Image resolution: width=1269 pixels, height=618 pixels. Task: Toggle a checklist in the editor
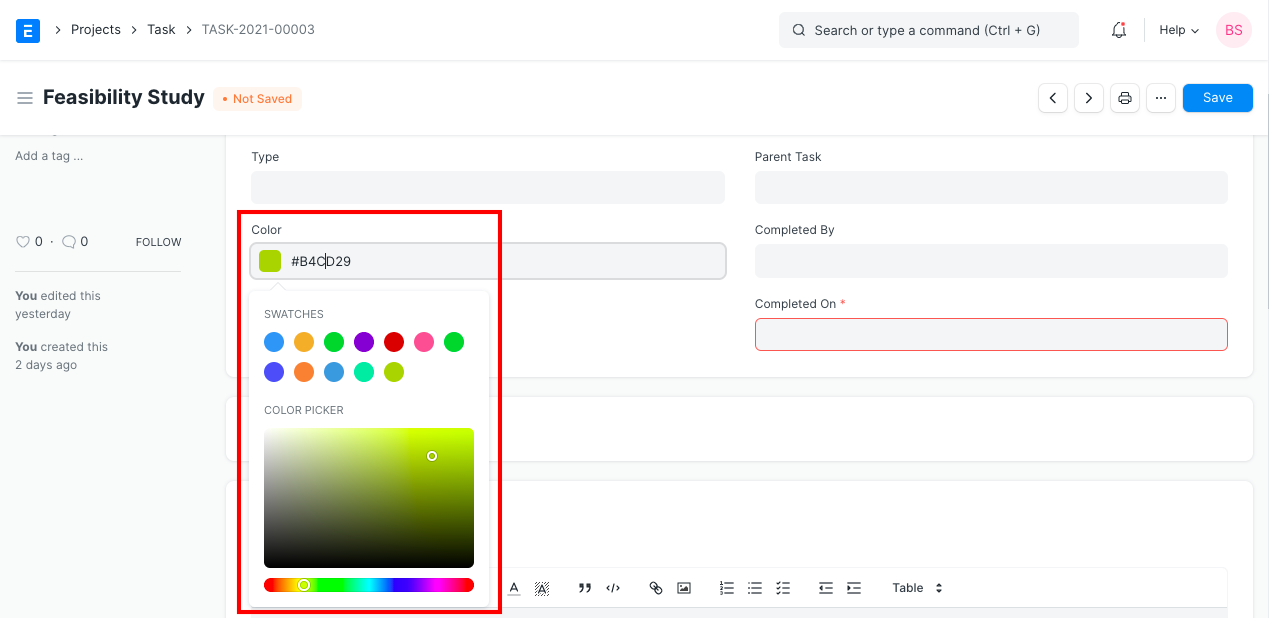coord(783,588)
